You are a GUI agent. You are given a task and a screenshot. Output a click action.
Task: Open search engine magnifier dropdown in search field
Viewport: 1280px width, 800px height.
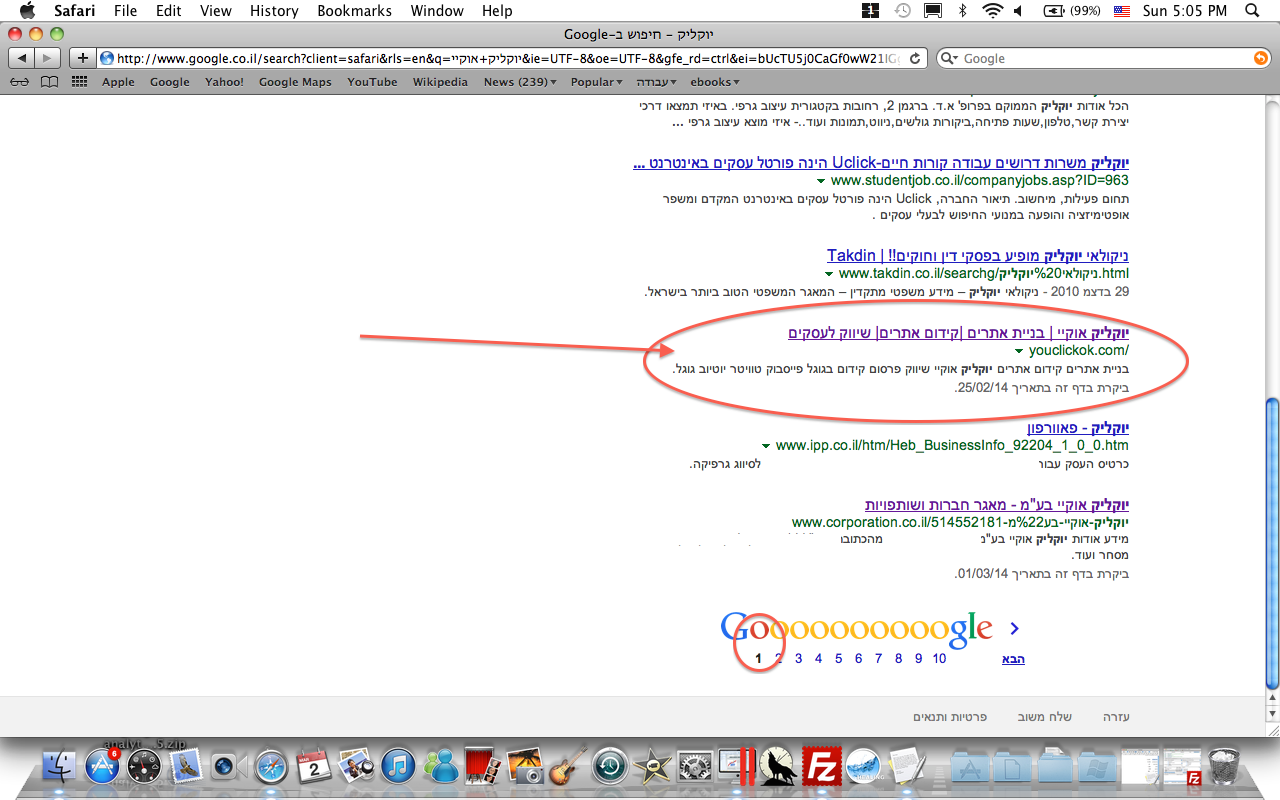(x=951, y=58)
